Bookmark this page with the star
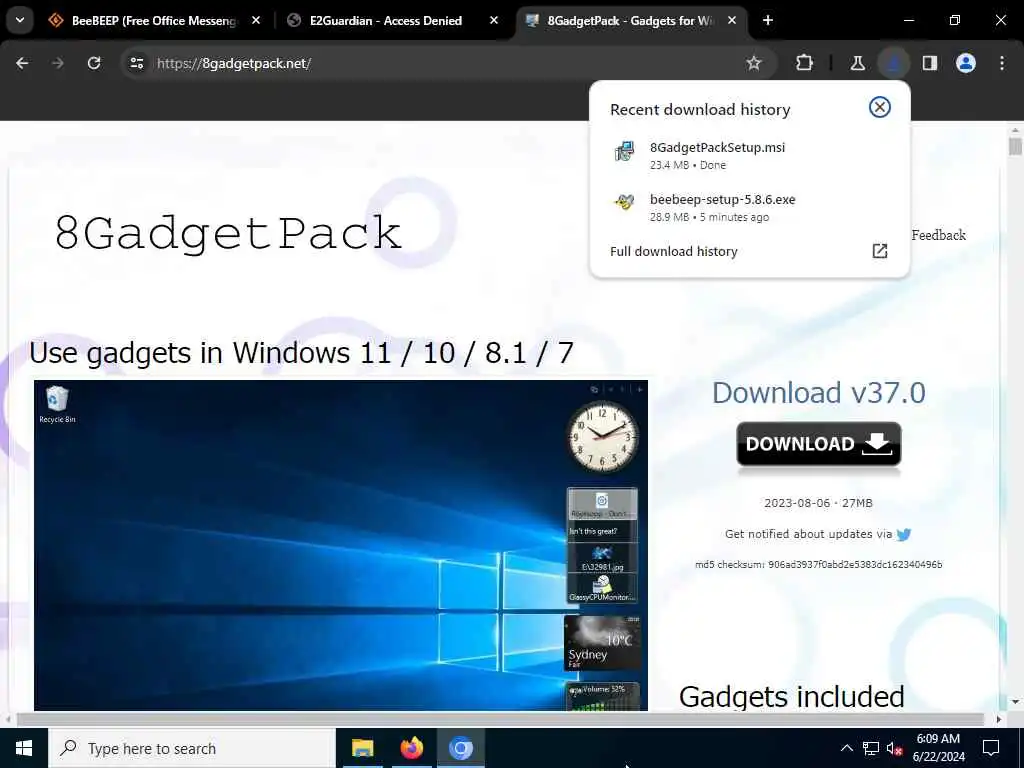The width and height of the screenshot is (1024, 768). point(754,63)
